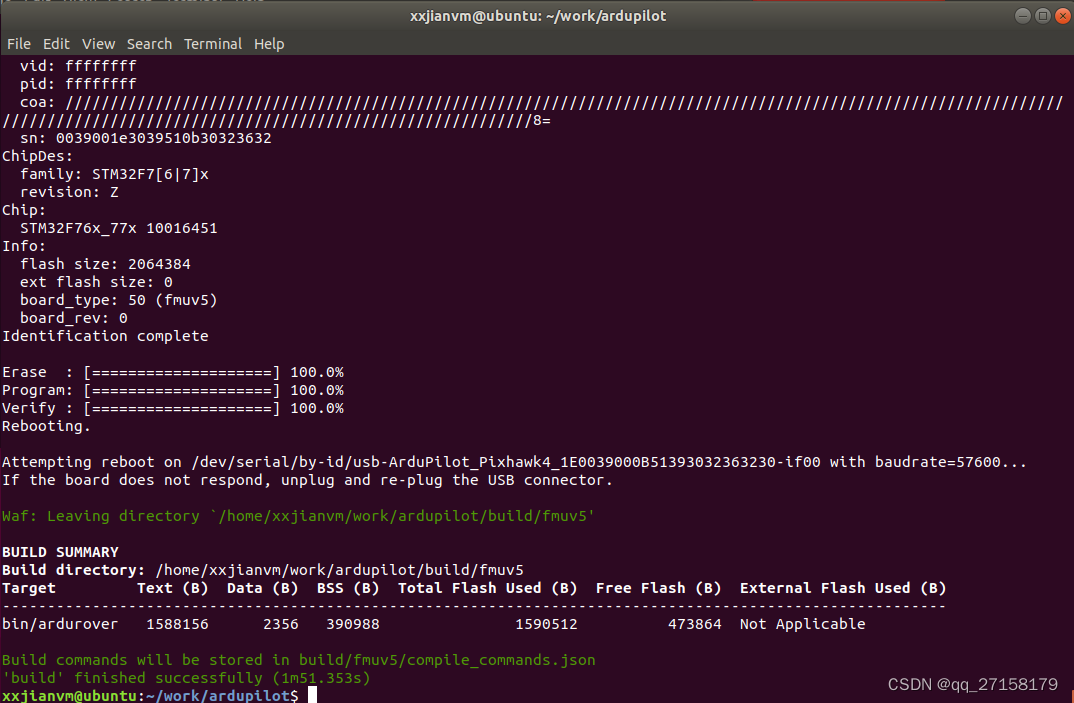Viewport: 1074px width, 703px height.
Task: Click the 'Rebooting.' line
Action: point(46,426)
